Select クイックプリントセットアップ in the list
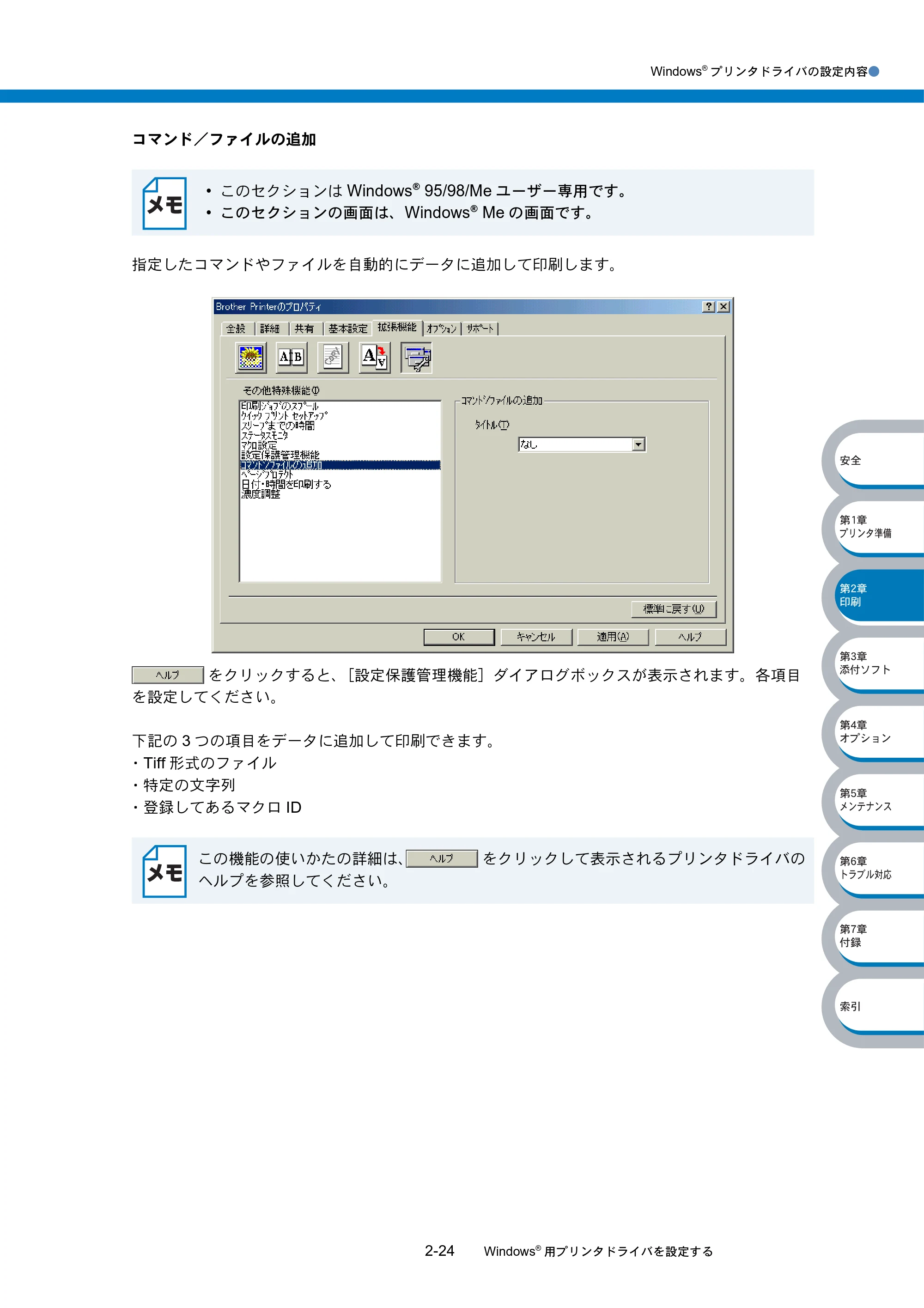Image resolution: width=924 pixels, height=1308 pixels. [340, 416]
